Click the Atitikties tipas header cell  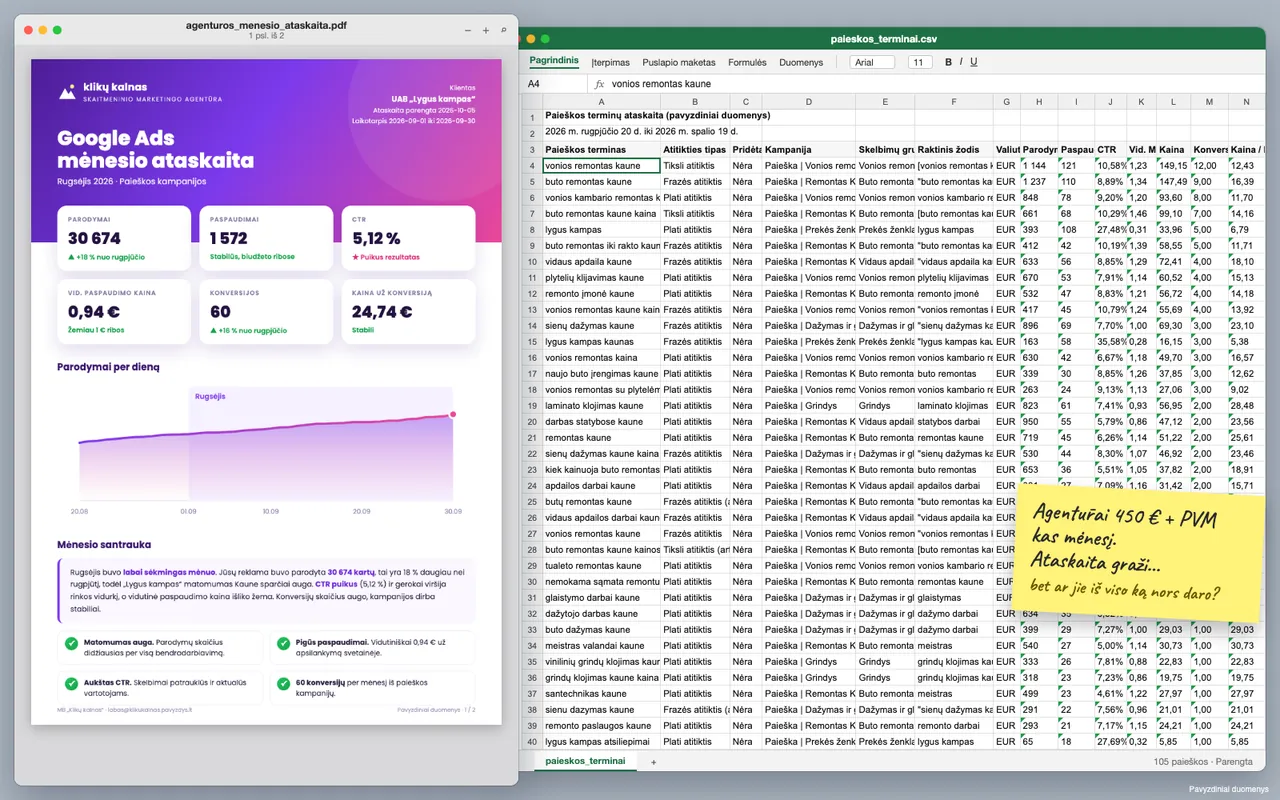pos(695,150)
